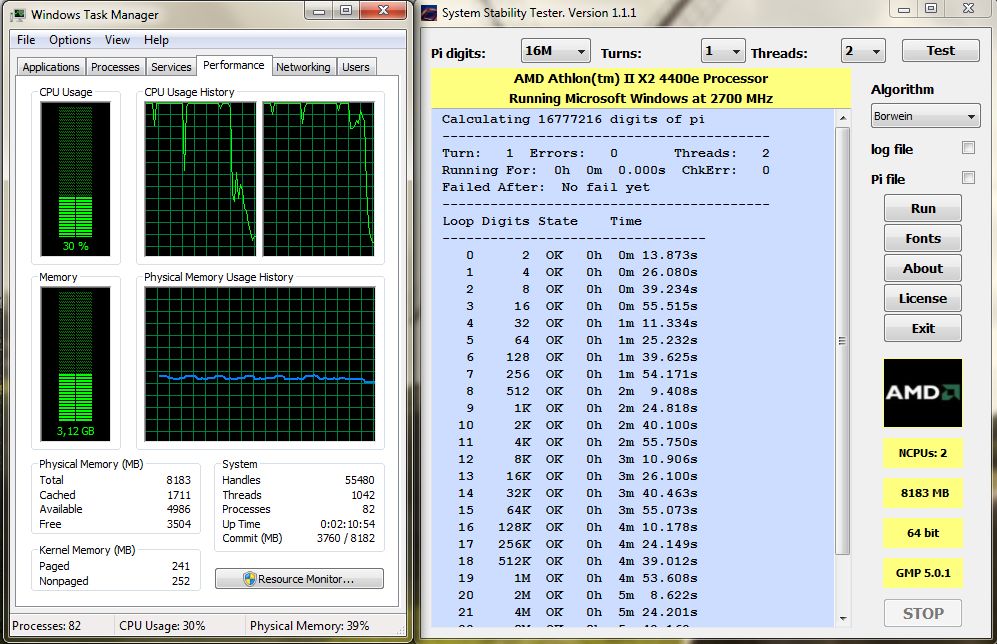Click the Kernel Memory Nonpaged value 252
Screen dimensions: 997x644
(181, 581)
